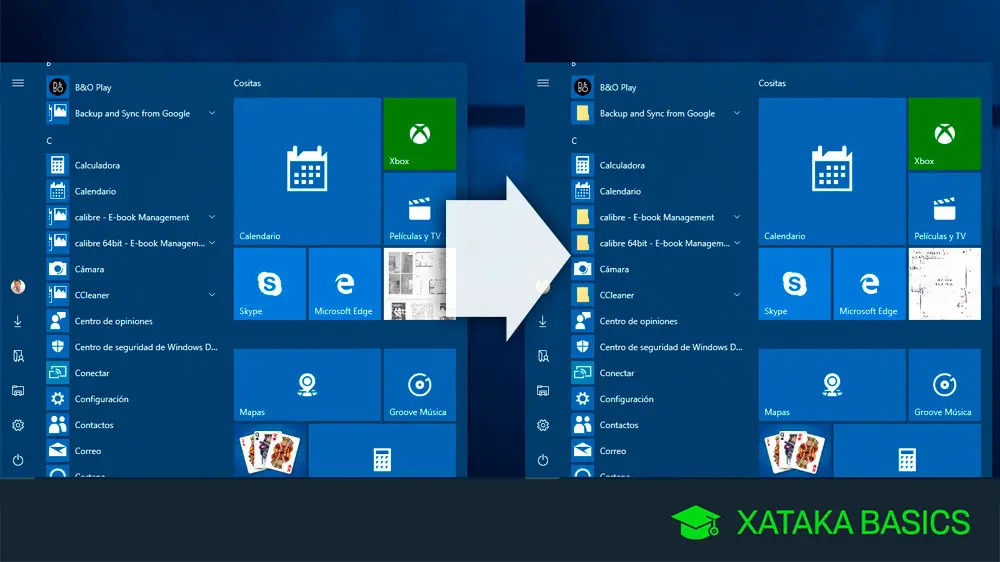
Task: Open solitaire cards tile in left menu
Action: pyautogui.click(x=270, y=450)
